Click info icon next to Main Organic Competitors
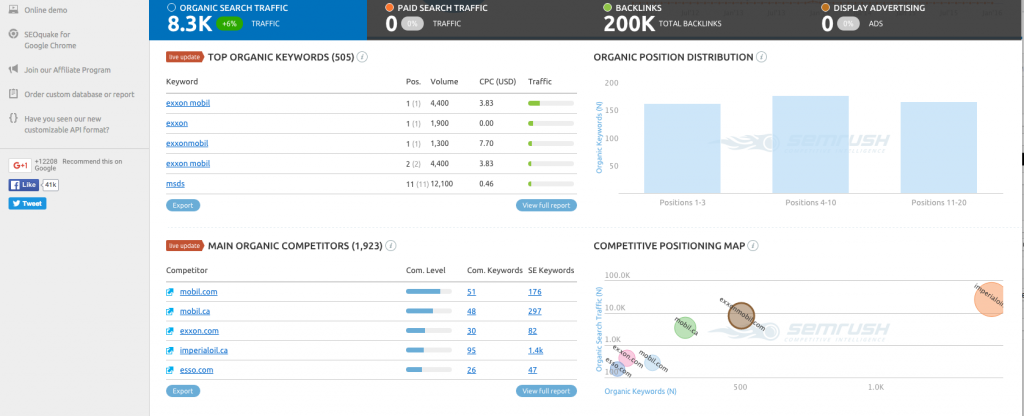 coord(391,246)
